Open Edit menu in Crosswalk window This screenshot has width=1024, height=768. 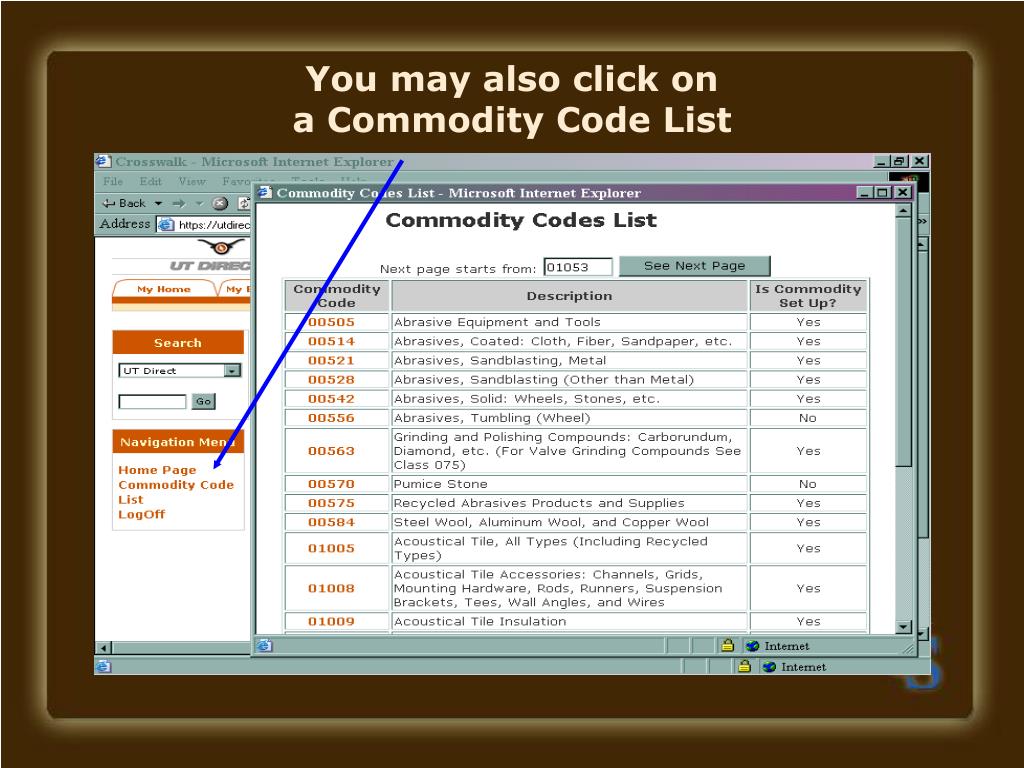150,182
